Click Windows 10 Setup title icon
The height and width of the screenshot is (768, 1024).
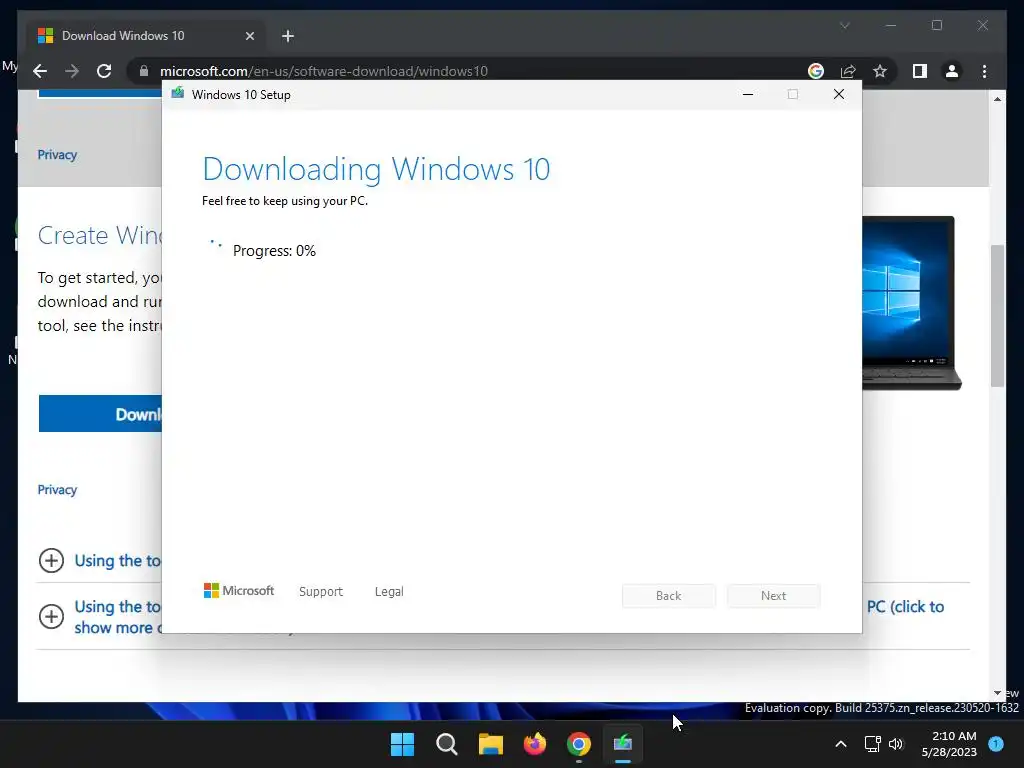(178, 94)
